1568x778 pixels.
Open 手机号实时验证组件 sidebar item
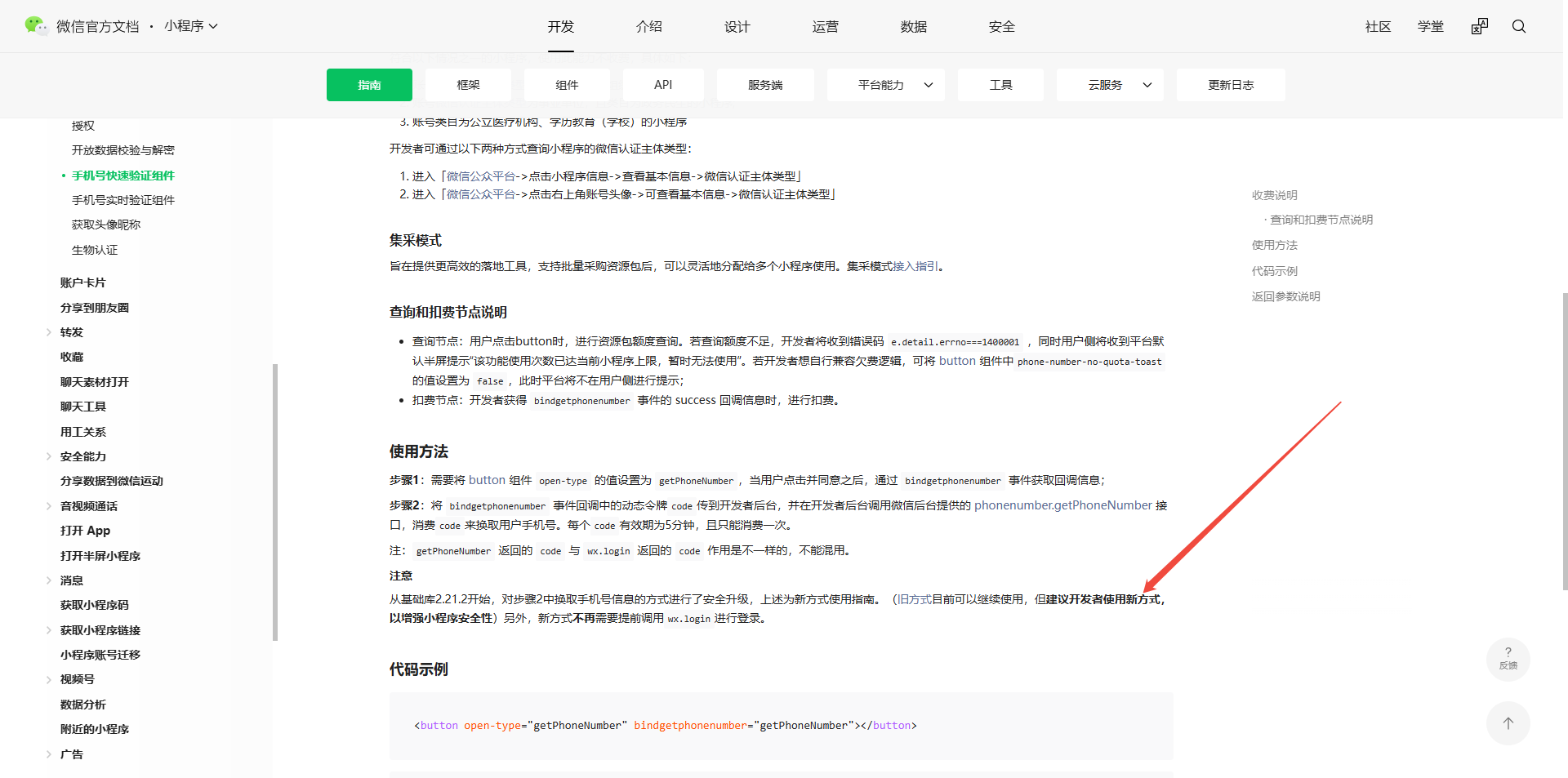(123, 200)
